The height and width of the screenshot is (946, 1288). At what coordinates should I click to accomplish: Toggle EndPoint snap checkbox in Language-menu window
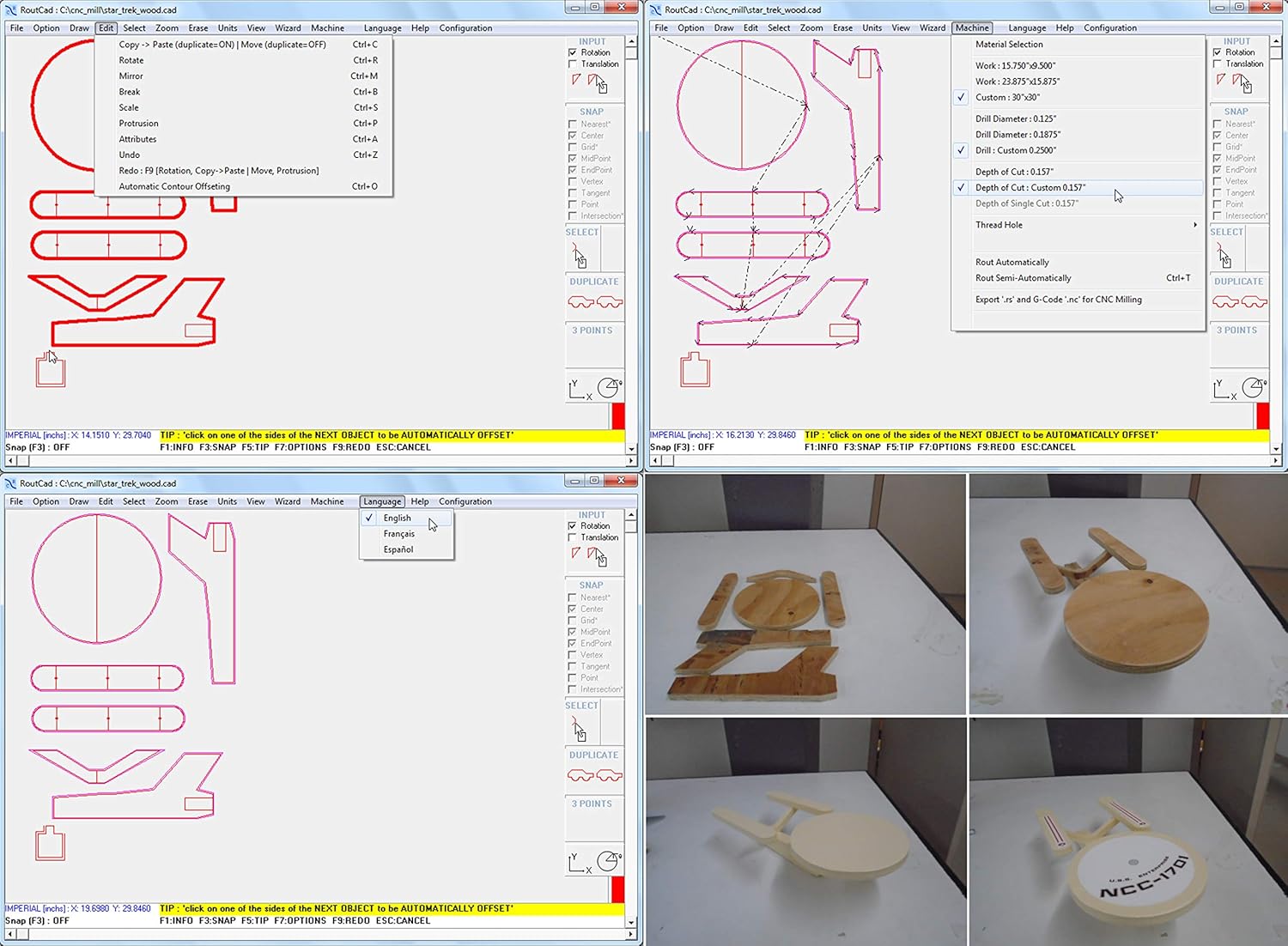coord(573,644)
